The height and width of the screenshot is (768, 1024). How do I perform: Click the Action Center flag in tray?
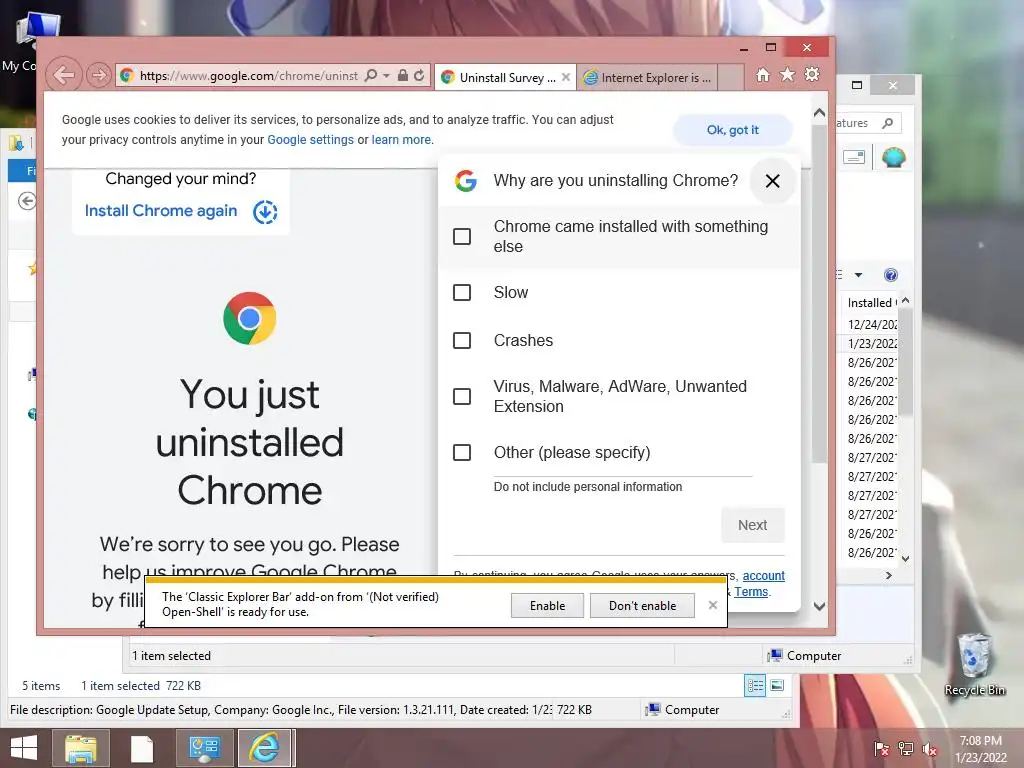click(x=881, y=749)
